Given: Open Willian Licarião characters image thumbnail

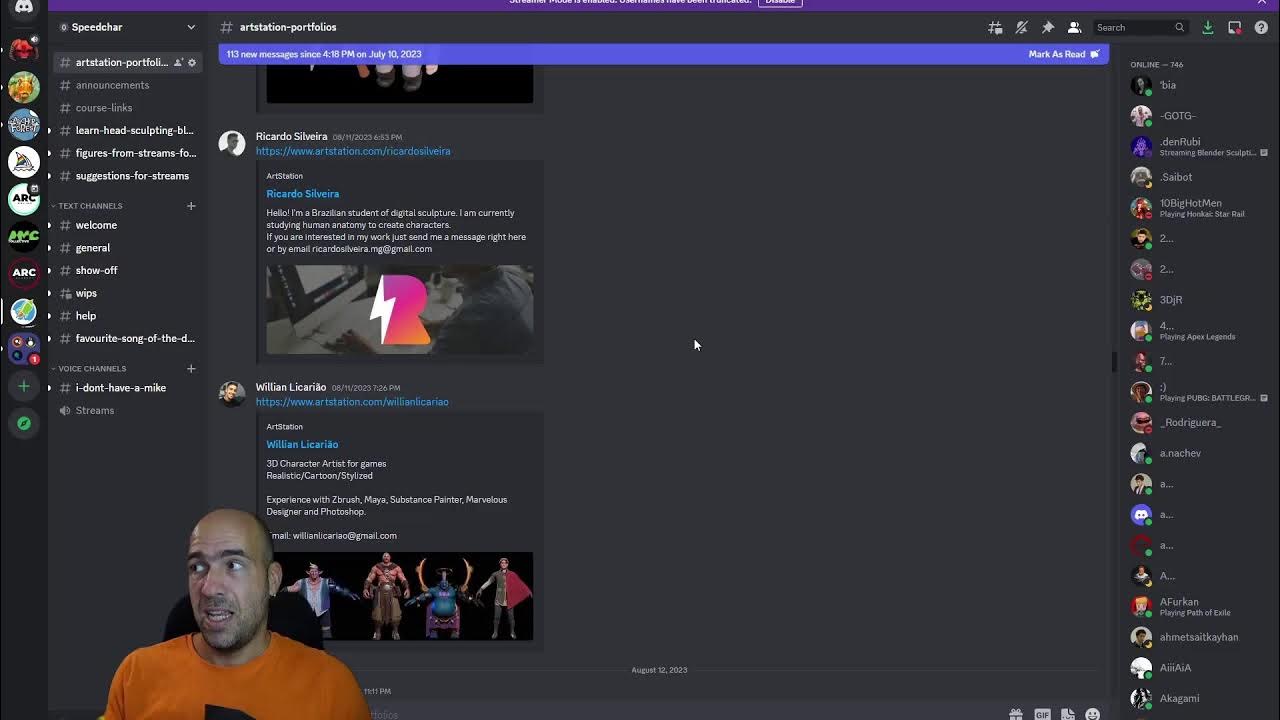Looking at the screenshot, I should point(400,596).
